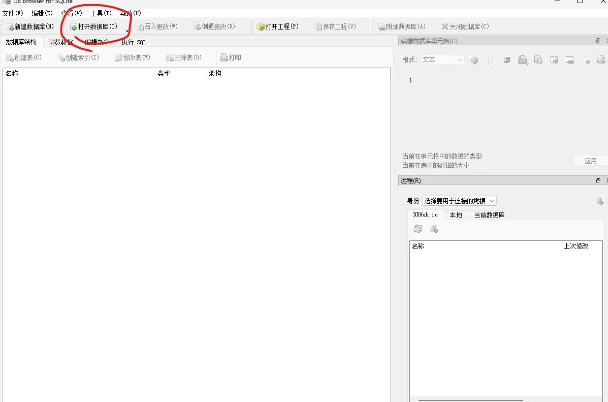
Task: Switch to the Local (本地) tab
Action: pos(455,214)
